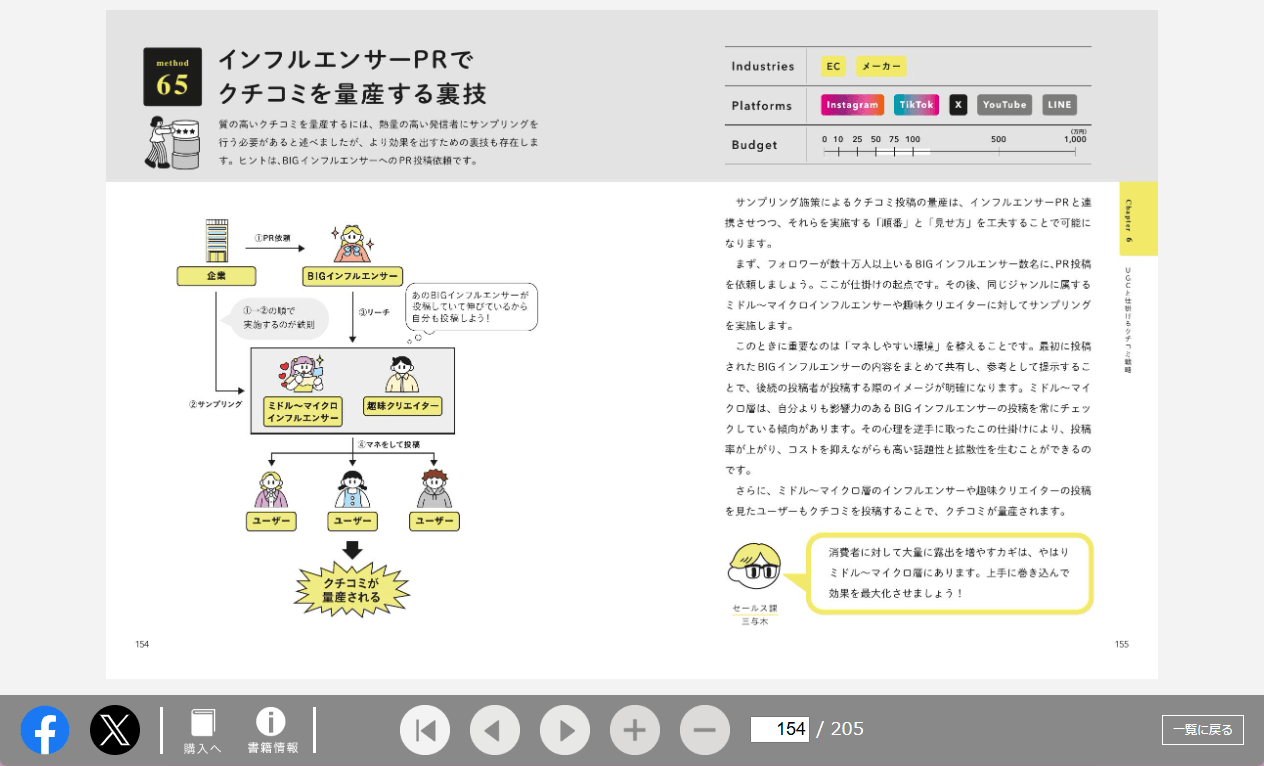Zoom out of the book page
This screenshot has height=766, width=1264.
click(x=705, y=730)
